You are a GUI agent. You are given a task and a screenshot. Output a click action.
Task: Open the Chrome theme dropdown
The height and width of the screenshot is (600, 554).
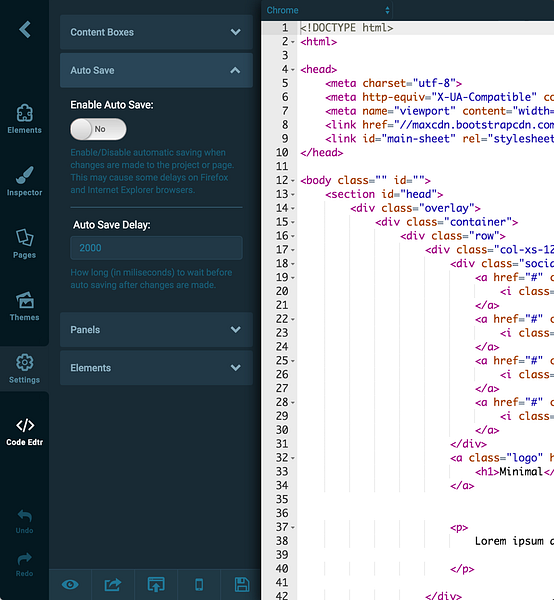[x=328, y=10]
